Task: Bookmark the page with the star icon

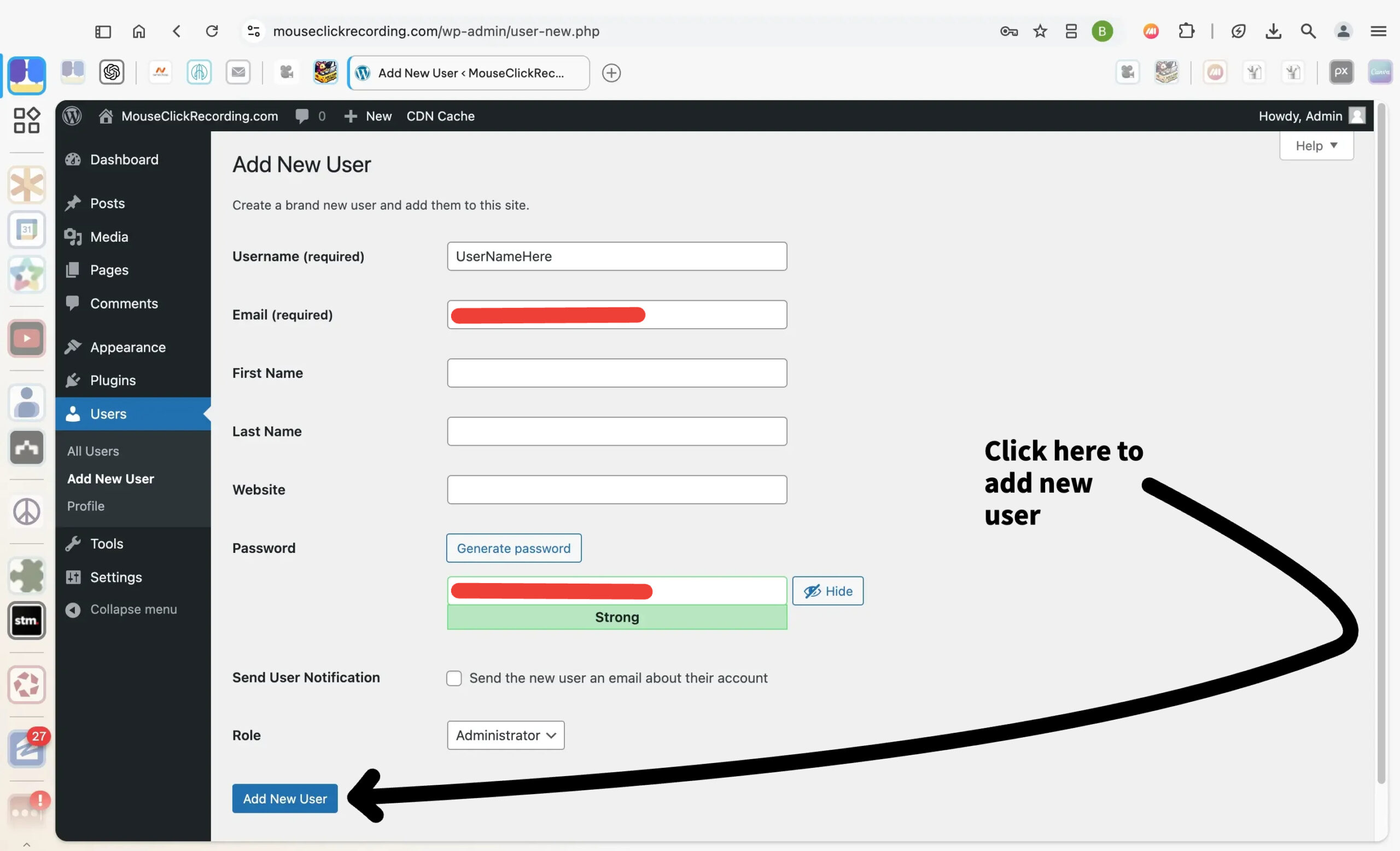Action: 1040,31
